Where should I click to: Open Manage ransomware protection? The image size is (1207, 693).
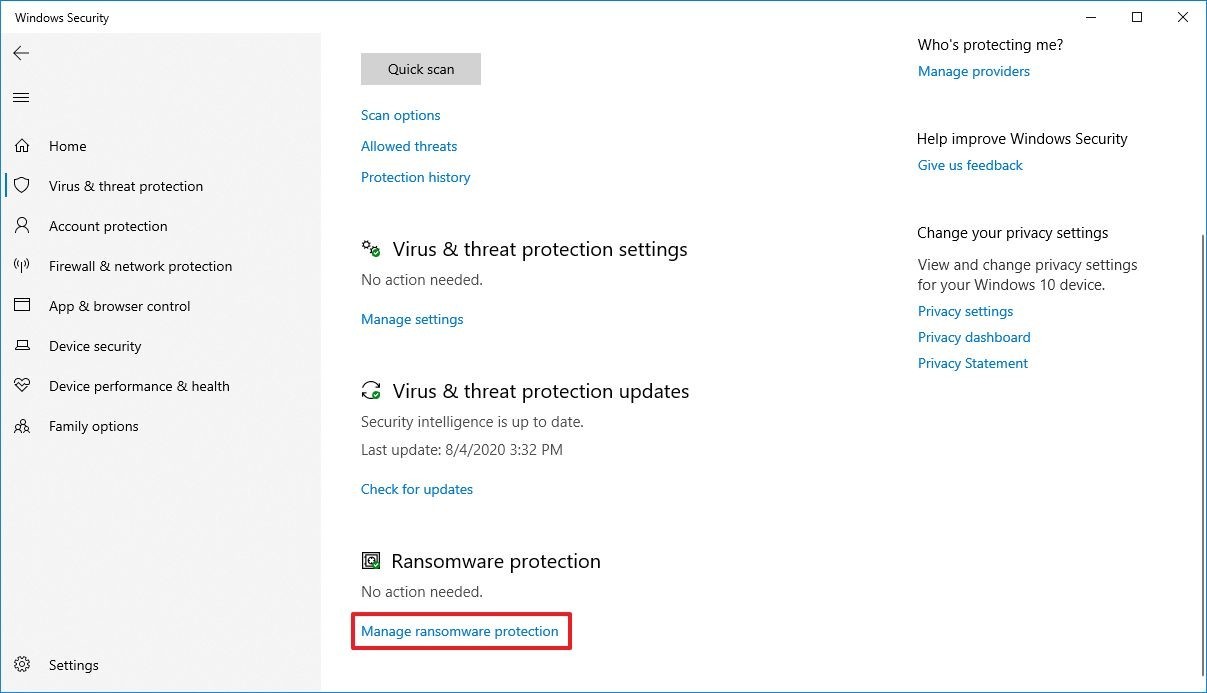point(460,631)
